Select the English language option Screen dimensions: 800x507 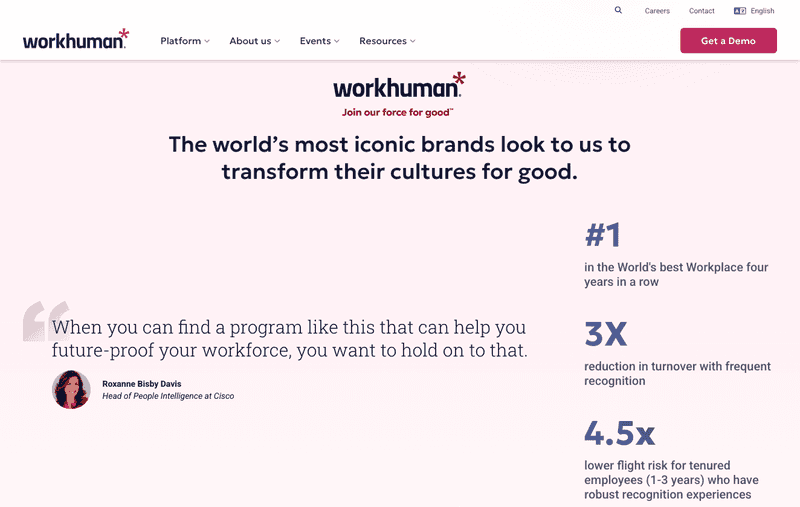[762, 11]
